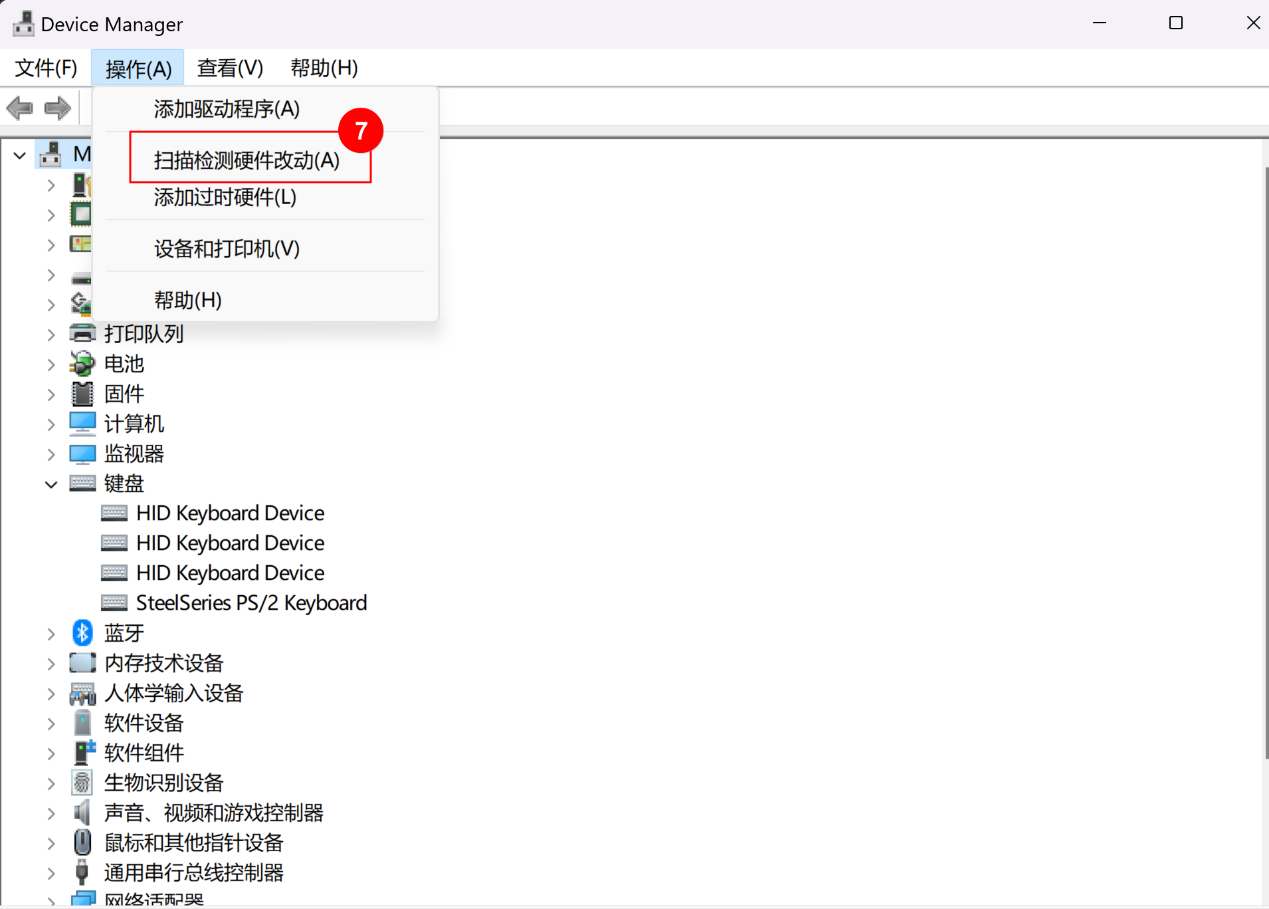Click the forward arrow toolbar icon
1269x909 pixels.
tap(58, 108)
